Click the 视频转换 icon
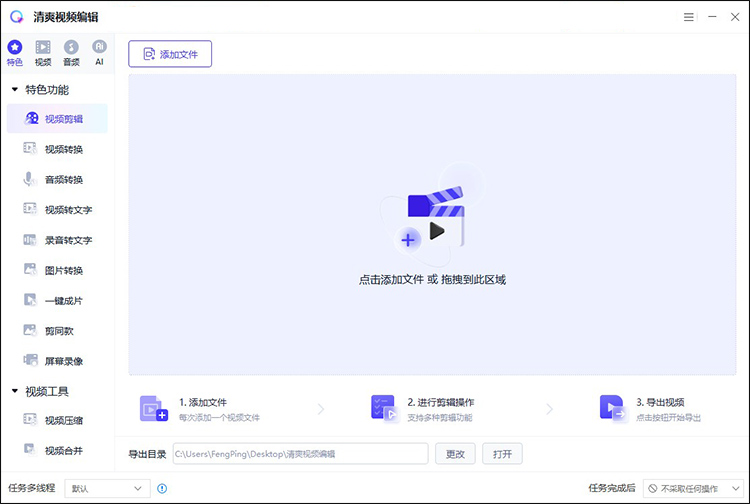 pos(30,148)
